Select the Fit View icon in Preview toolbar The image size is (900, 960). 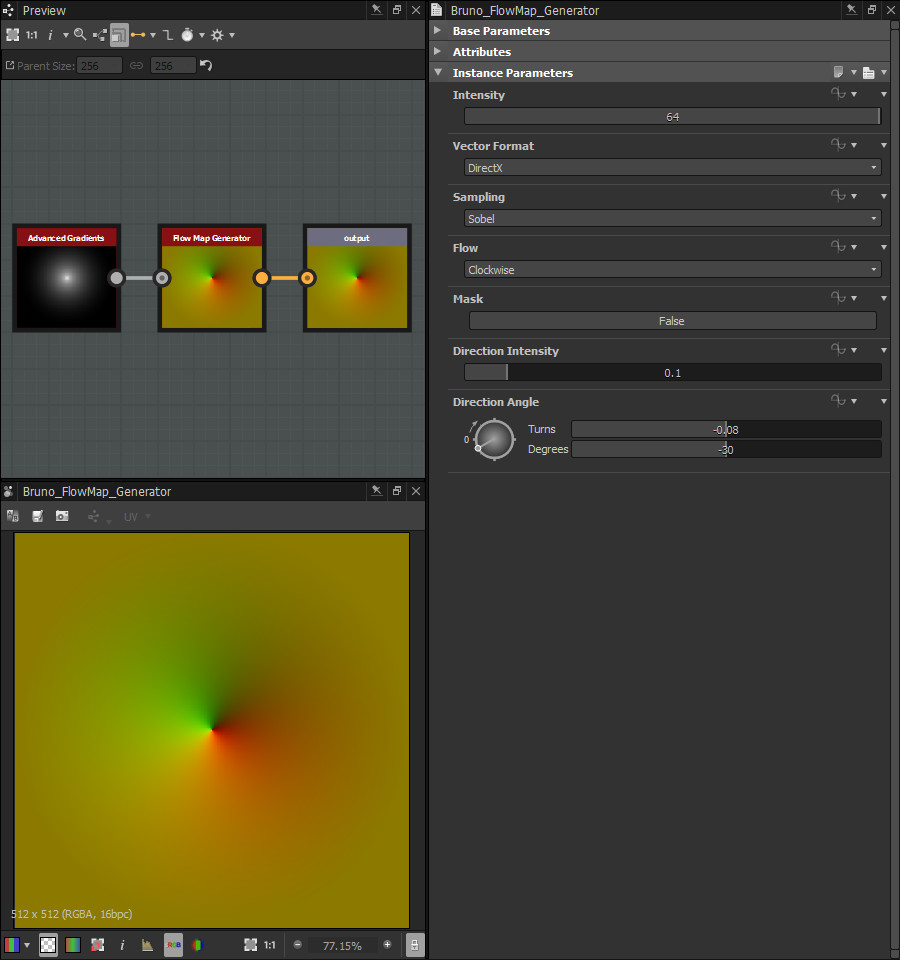15,35
